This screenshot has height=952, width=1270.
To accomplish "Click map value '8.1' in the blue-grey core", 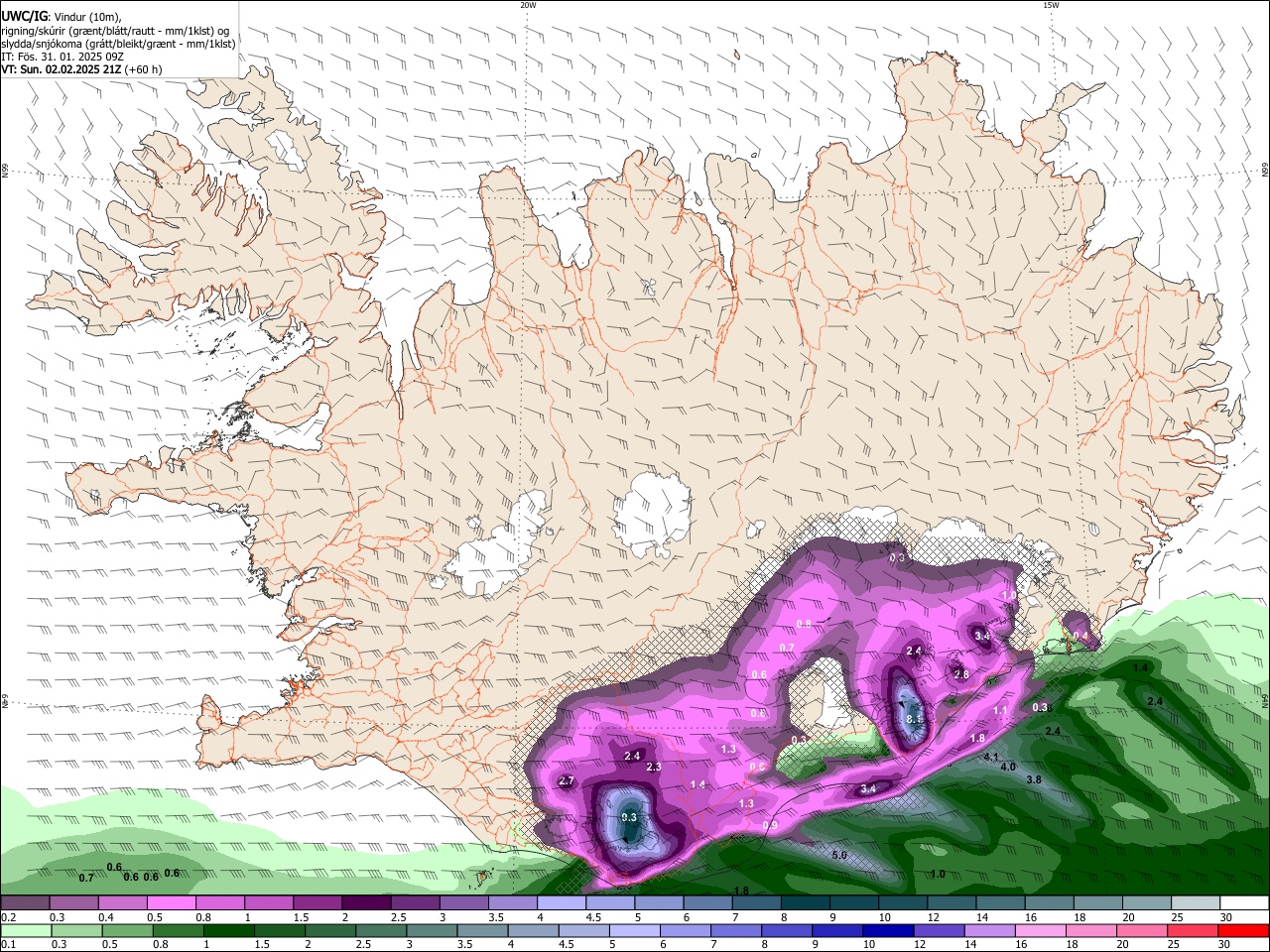I will 915,719.
